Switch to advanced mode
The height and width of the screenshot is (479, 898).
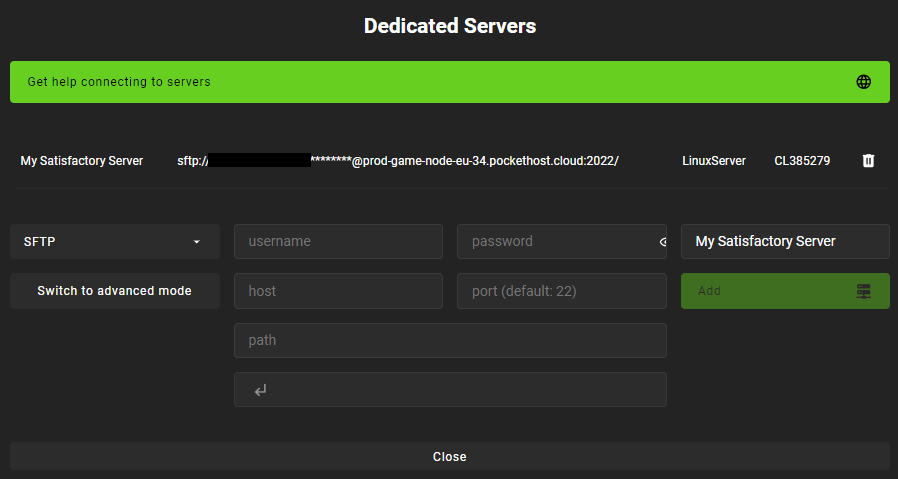(x=115, y=291)
